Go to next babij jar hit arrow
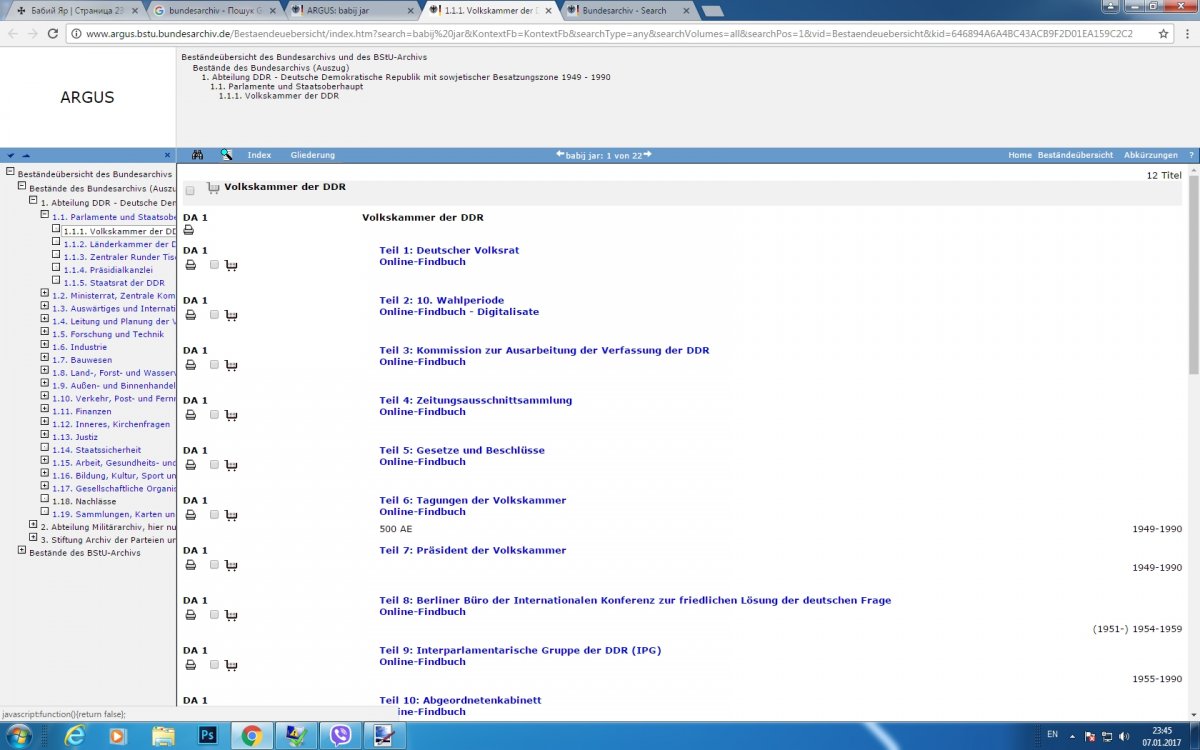Screen dimensions: 1200x750 tap(648, 154)
